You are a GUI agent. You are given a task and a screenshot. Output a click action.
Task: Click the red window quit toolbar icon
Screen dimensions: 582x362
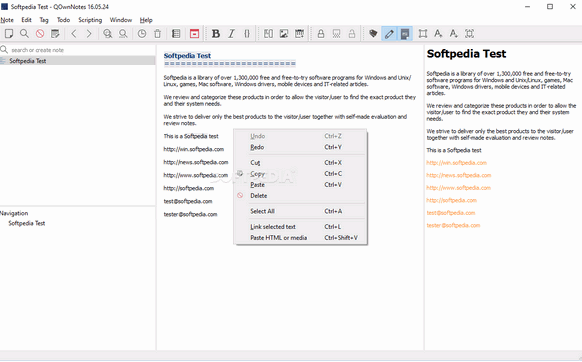click(x=194, y=34)
